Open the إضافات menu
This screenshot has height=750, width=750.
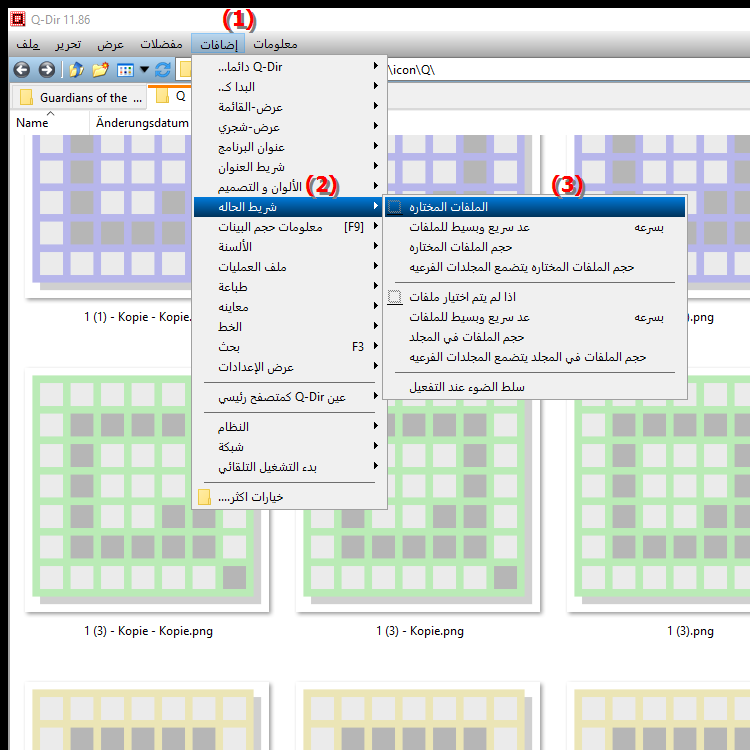click(x=219, y=44)
